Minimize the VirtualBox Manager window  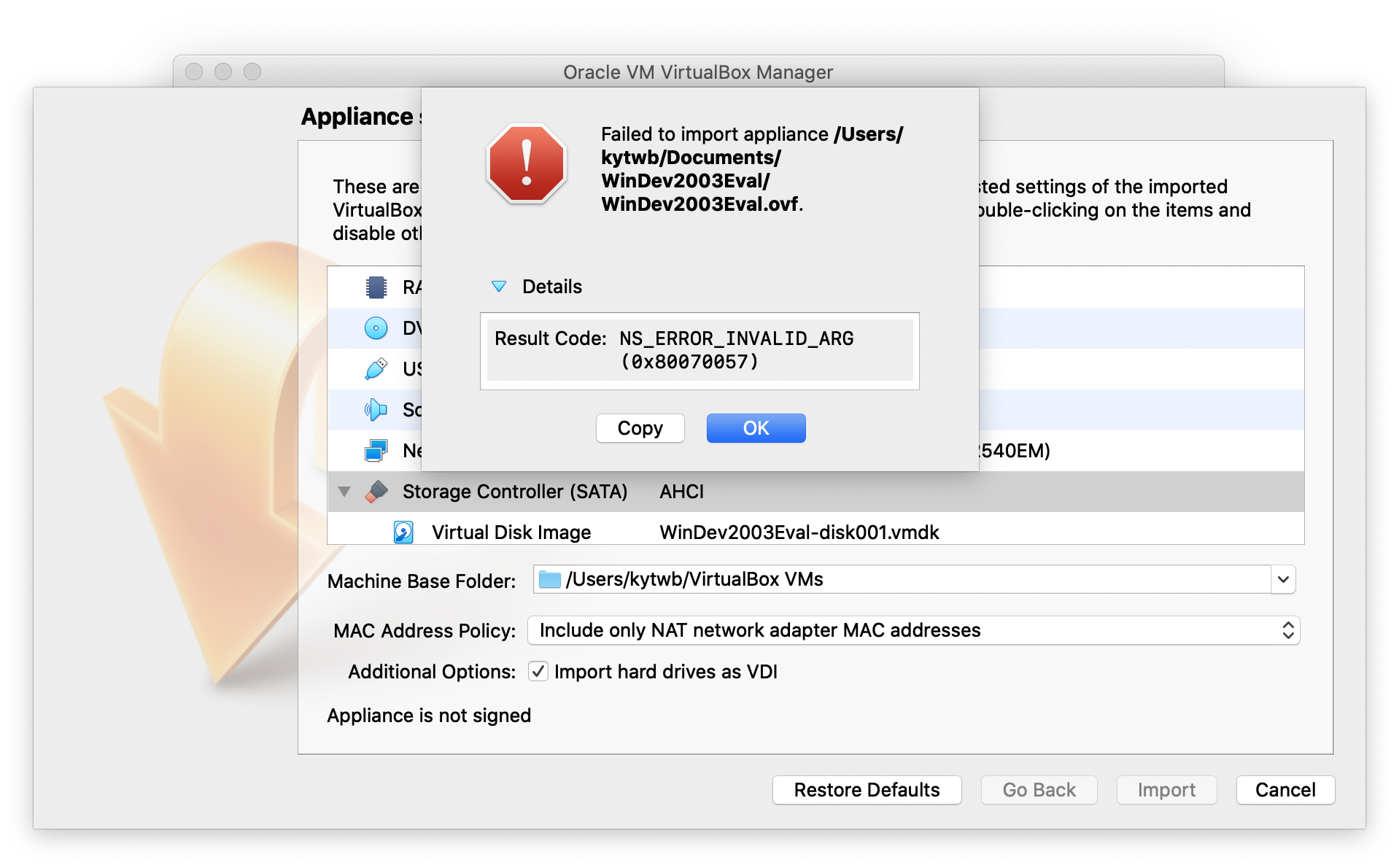223,71
